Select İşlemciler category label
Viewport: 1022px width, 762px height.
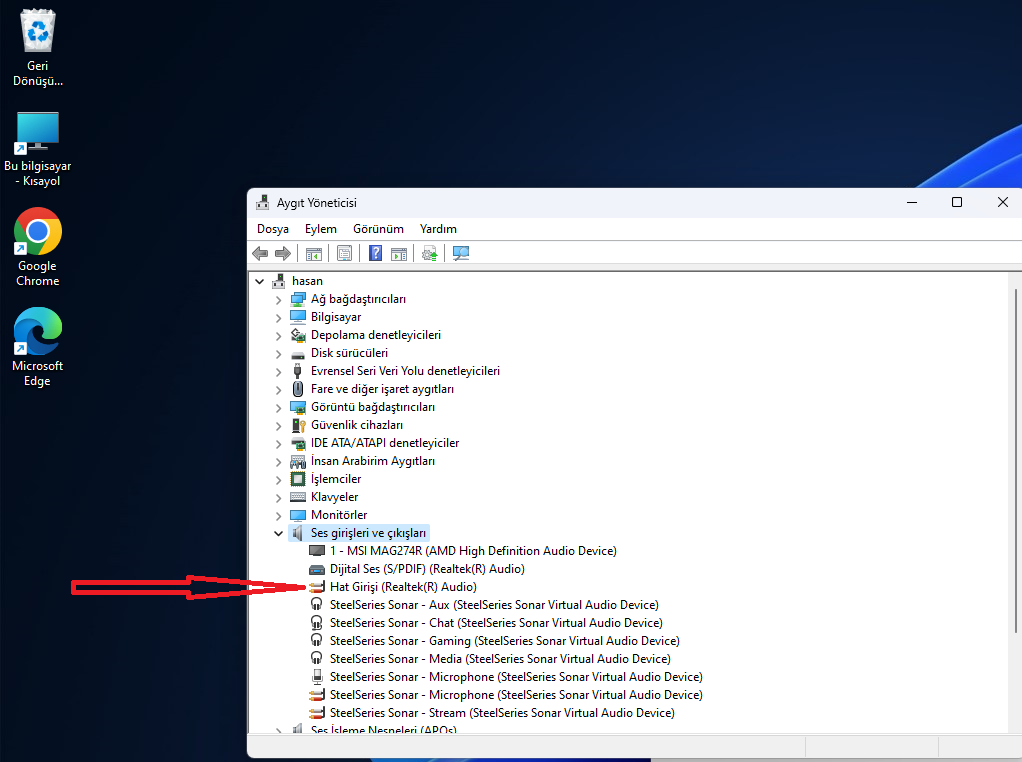[336, 479]
